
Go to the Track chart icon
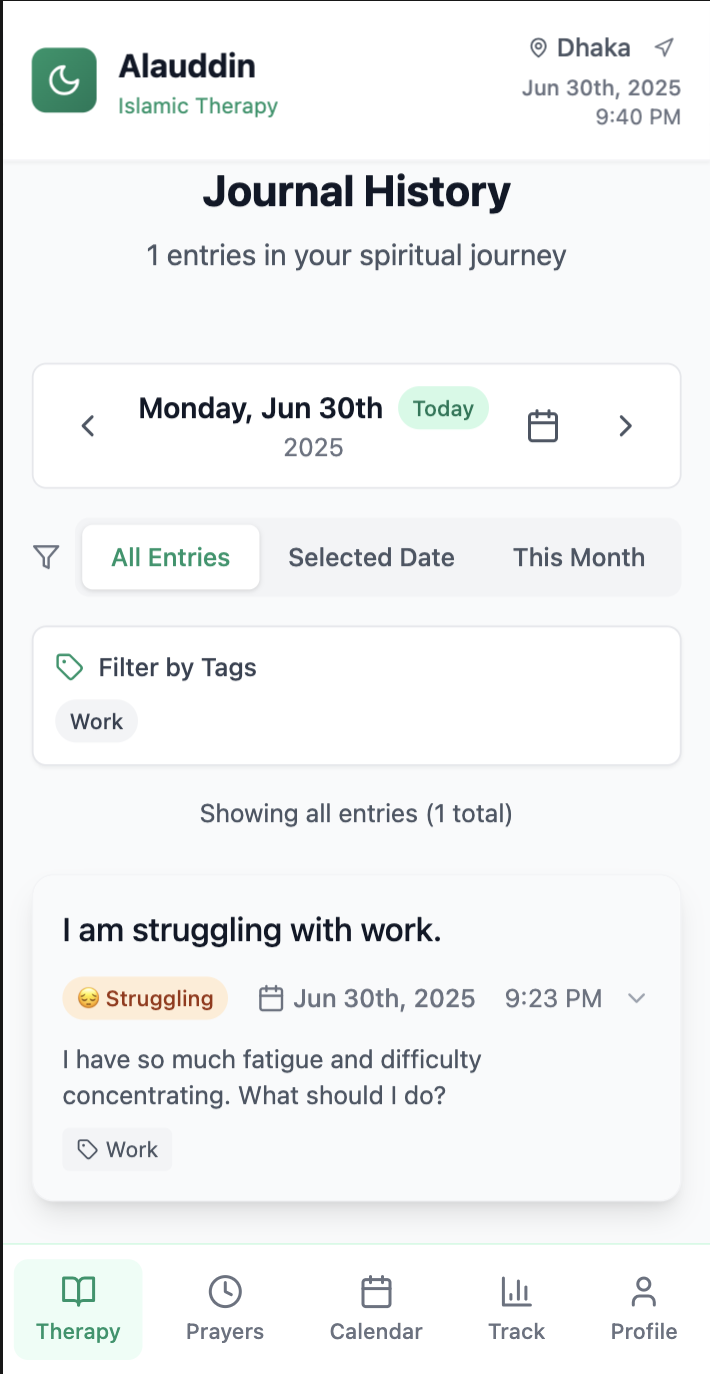pos(516,1292)
